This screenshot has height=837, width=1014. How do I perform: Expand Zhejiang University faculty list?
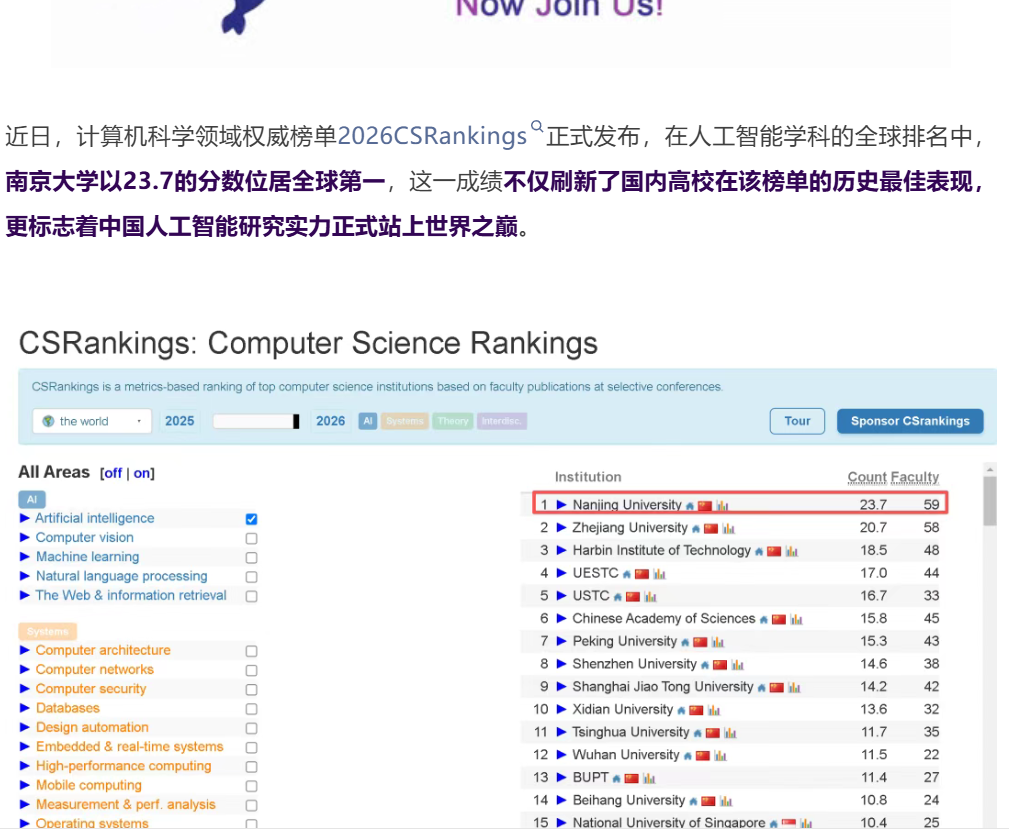(x=561, y=527)
